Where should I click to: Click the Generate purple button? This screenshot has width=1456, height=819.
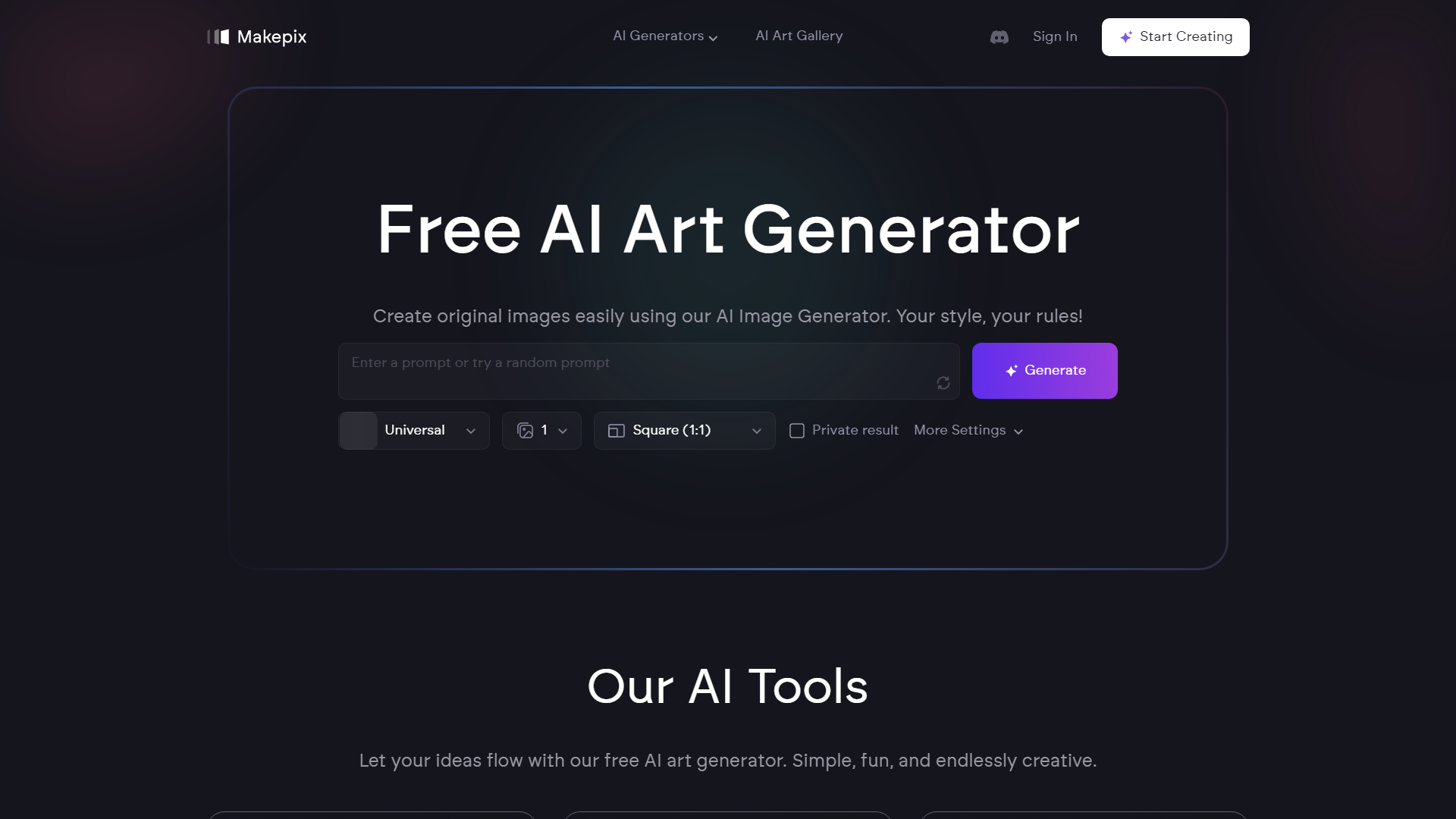(1045, 370)
